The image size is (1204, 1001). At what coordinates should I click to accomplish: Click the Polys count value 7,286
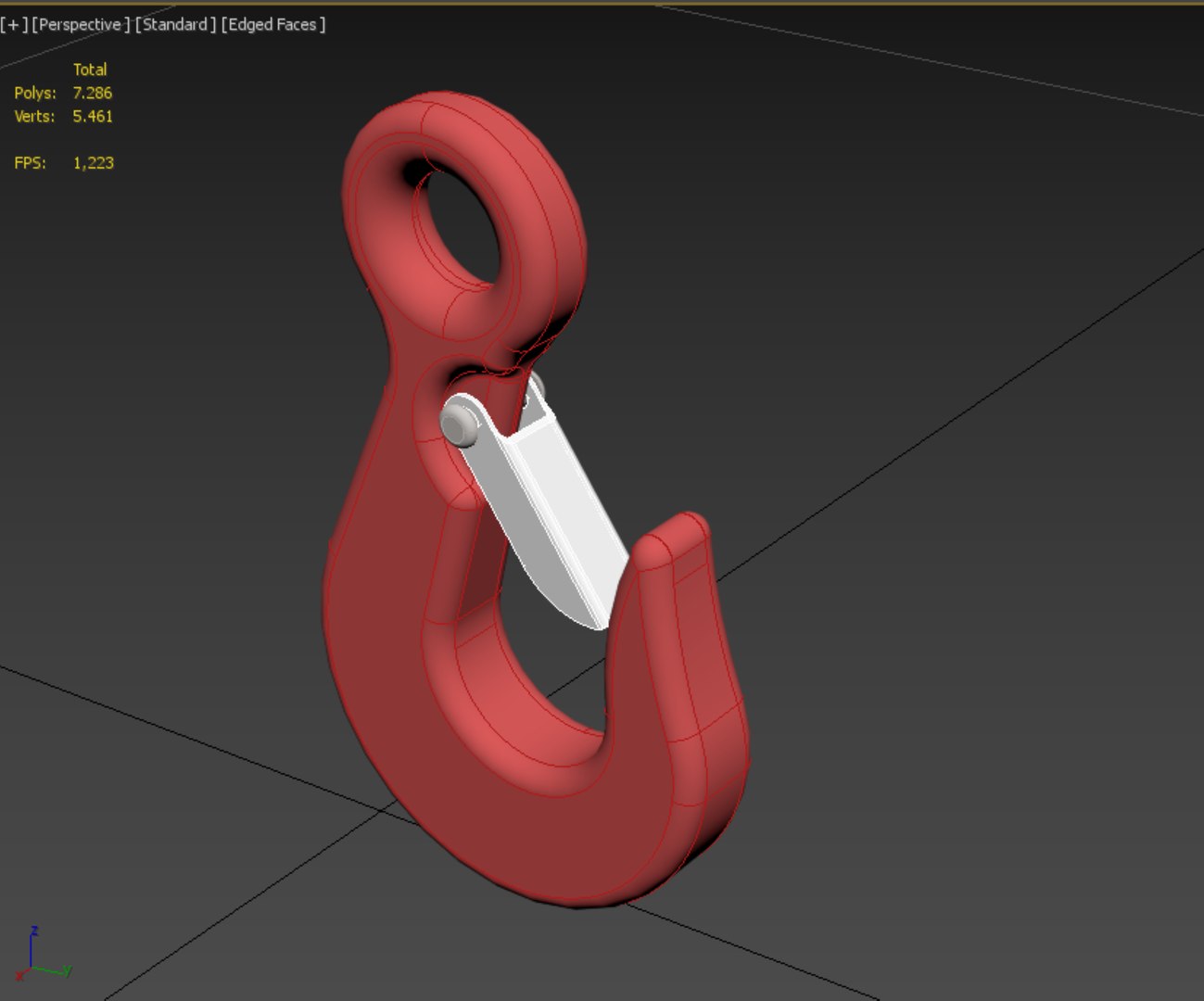point(93,93)
